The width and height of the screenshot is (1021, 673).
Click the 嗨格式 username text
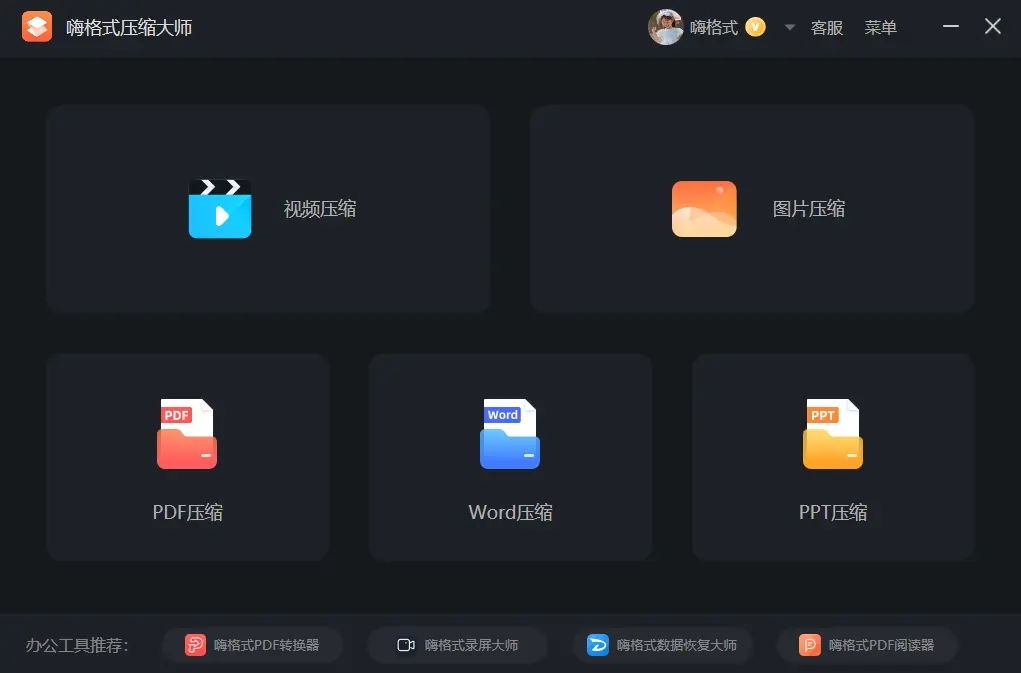point(714,27)
